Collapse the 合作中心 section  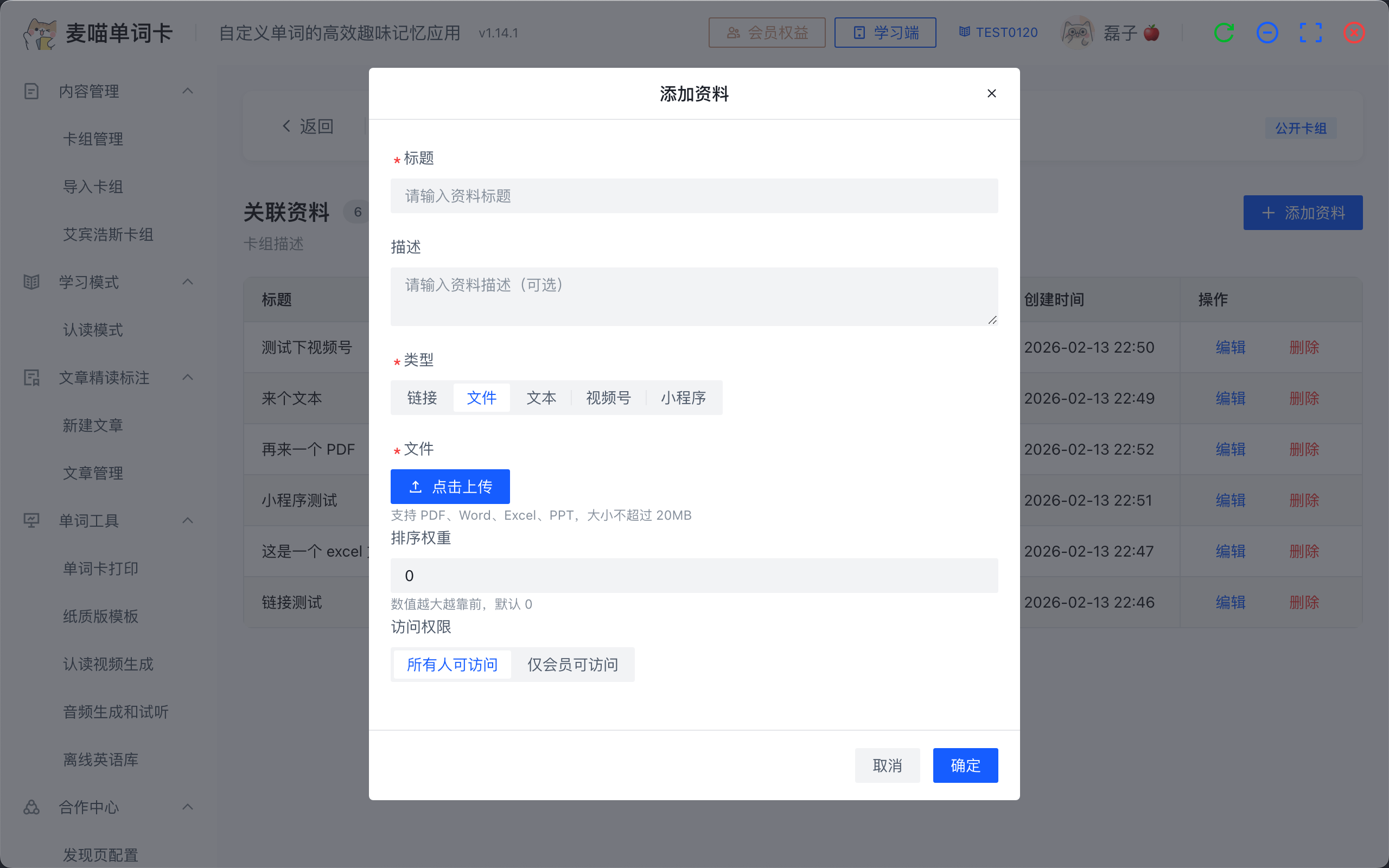tap(188, 807)
